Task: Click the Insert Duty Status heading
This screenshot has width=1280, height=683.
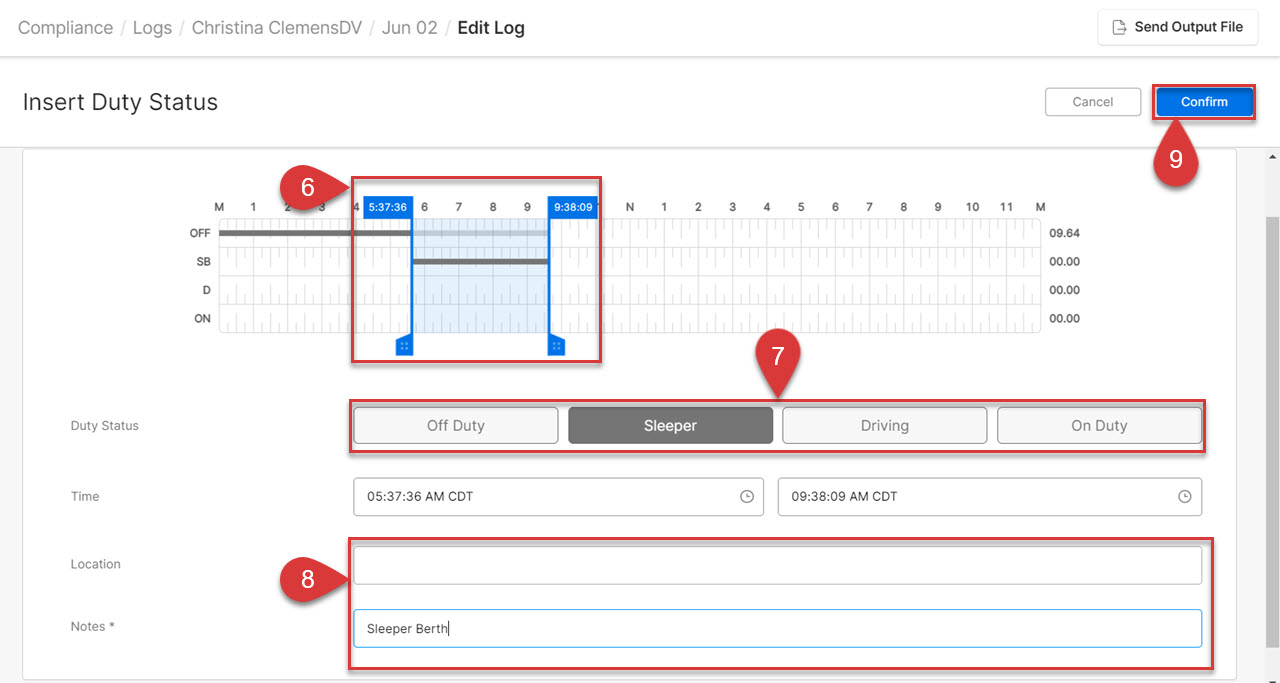Action: (x=120, y=102)
